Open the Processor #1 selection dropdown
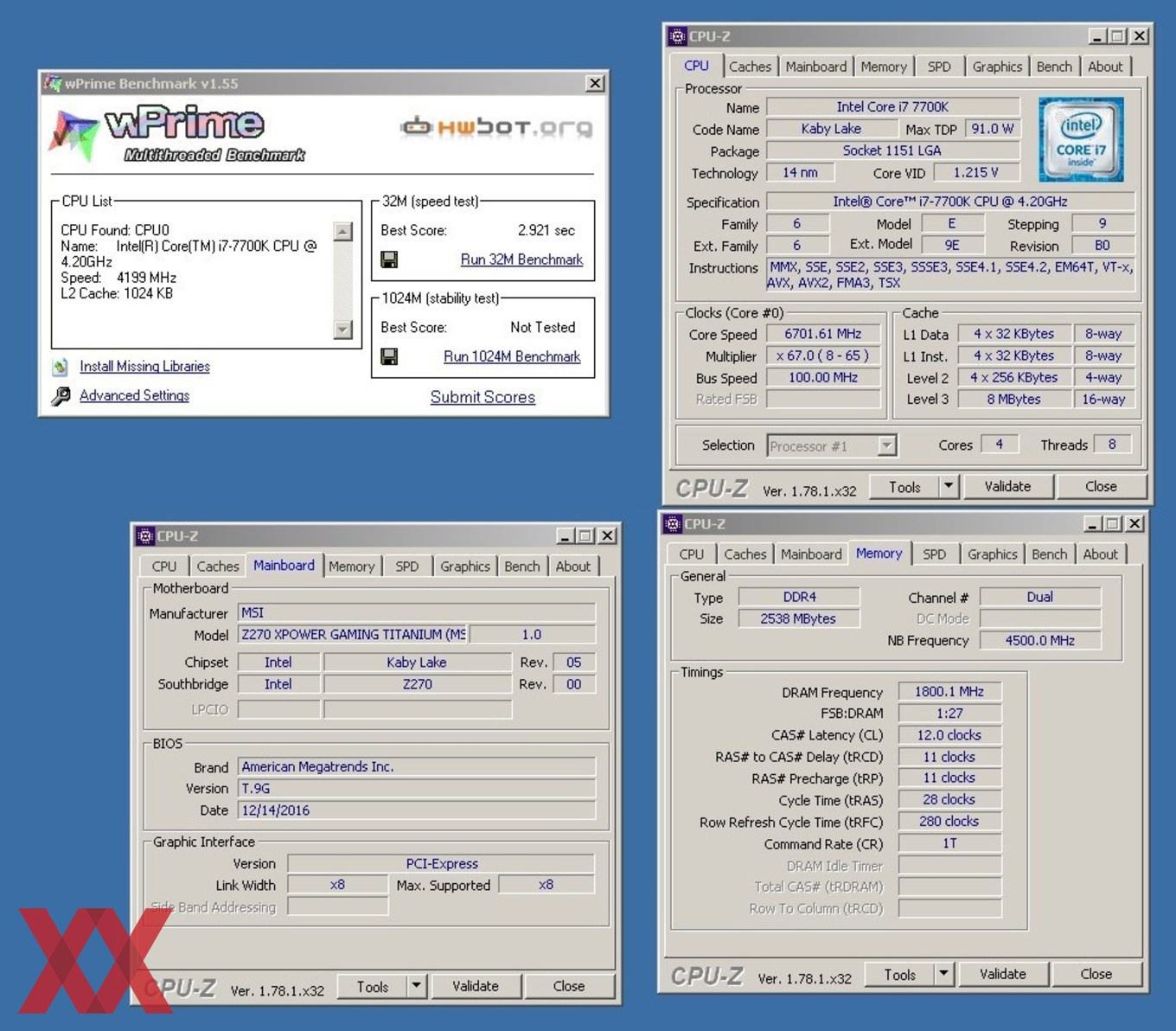This screenshot has width=1176, height=1031. pyautogui.click(x=886, y=445)
